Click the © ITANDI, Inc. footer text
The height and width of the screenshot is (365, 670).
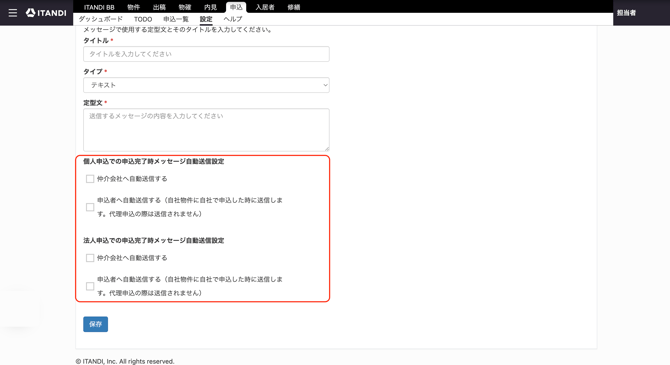tap(125, 361)
